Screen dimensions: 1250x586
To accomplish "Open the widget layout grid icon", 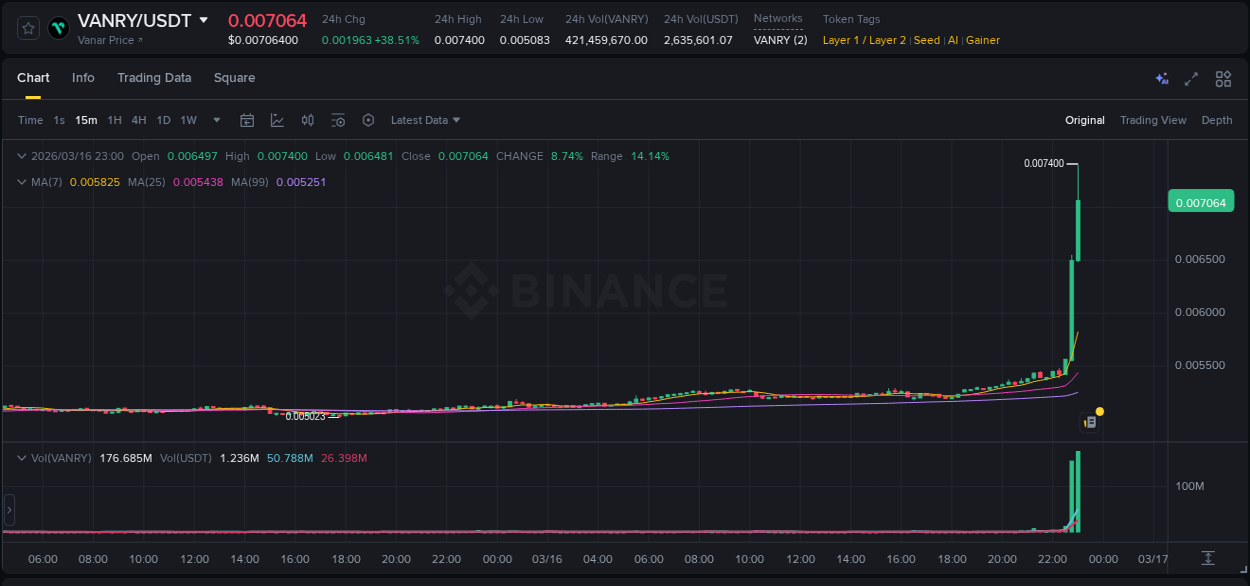I will click(x=1223, y=78).
